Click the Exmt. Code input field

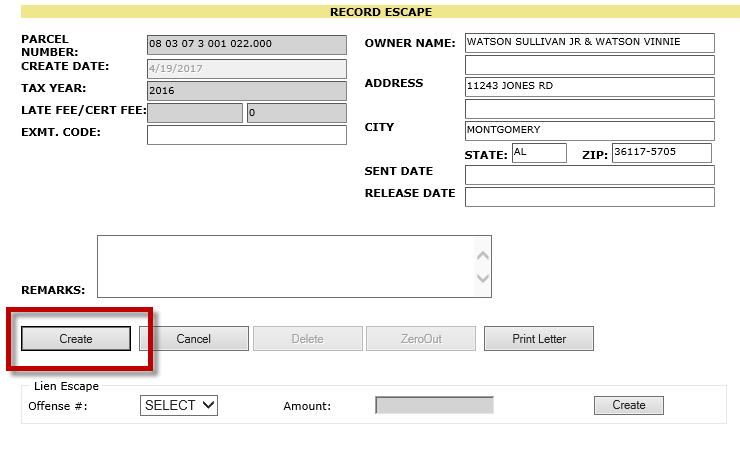pyautogui.click(x=247, y=135)
